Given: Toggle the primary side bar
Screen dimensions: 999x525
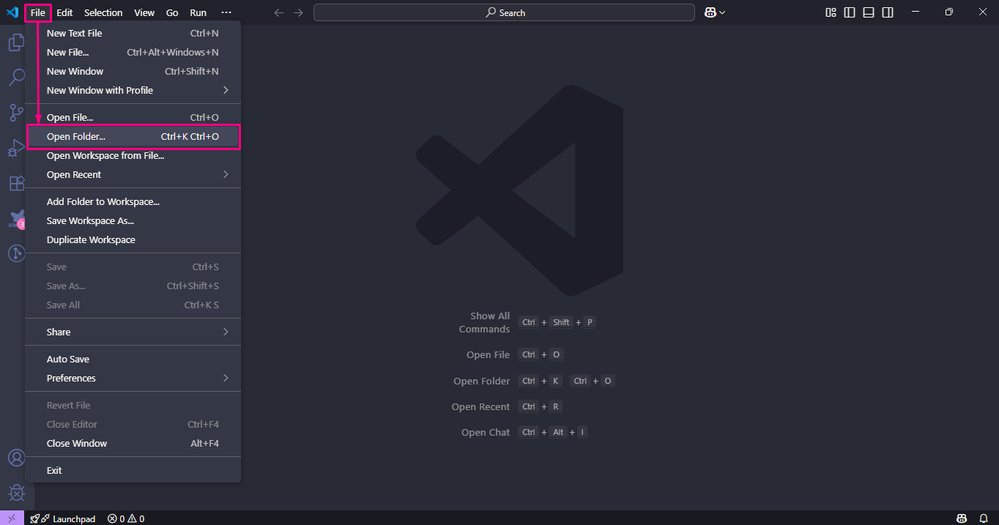Looking at the screenshot, I should (849, 13).
